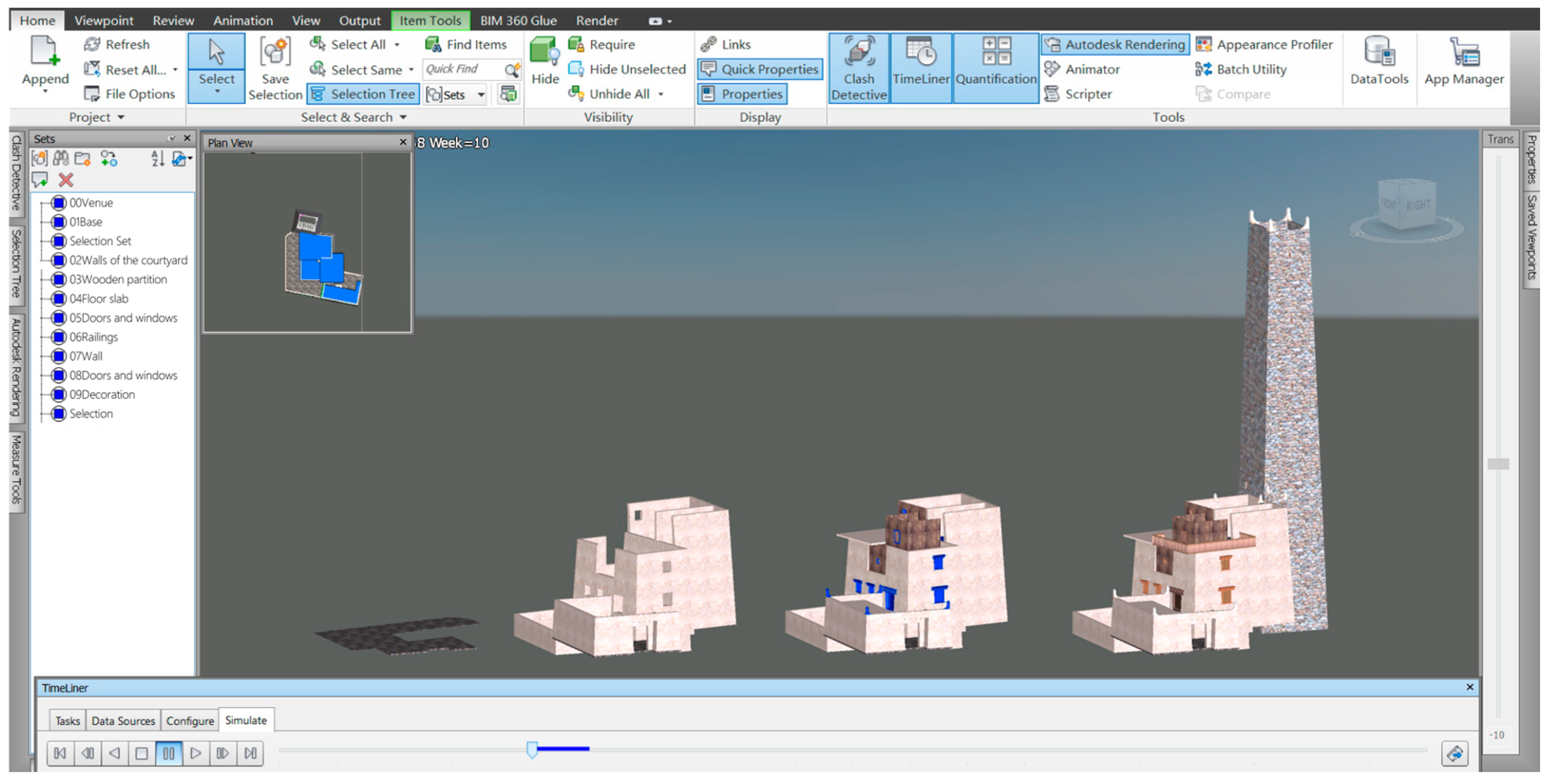The width and height of the screenshot is (1547, 784).
Task: Expand the Unhide All dropdown arrow
Action: point(661,94)
